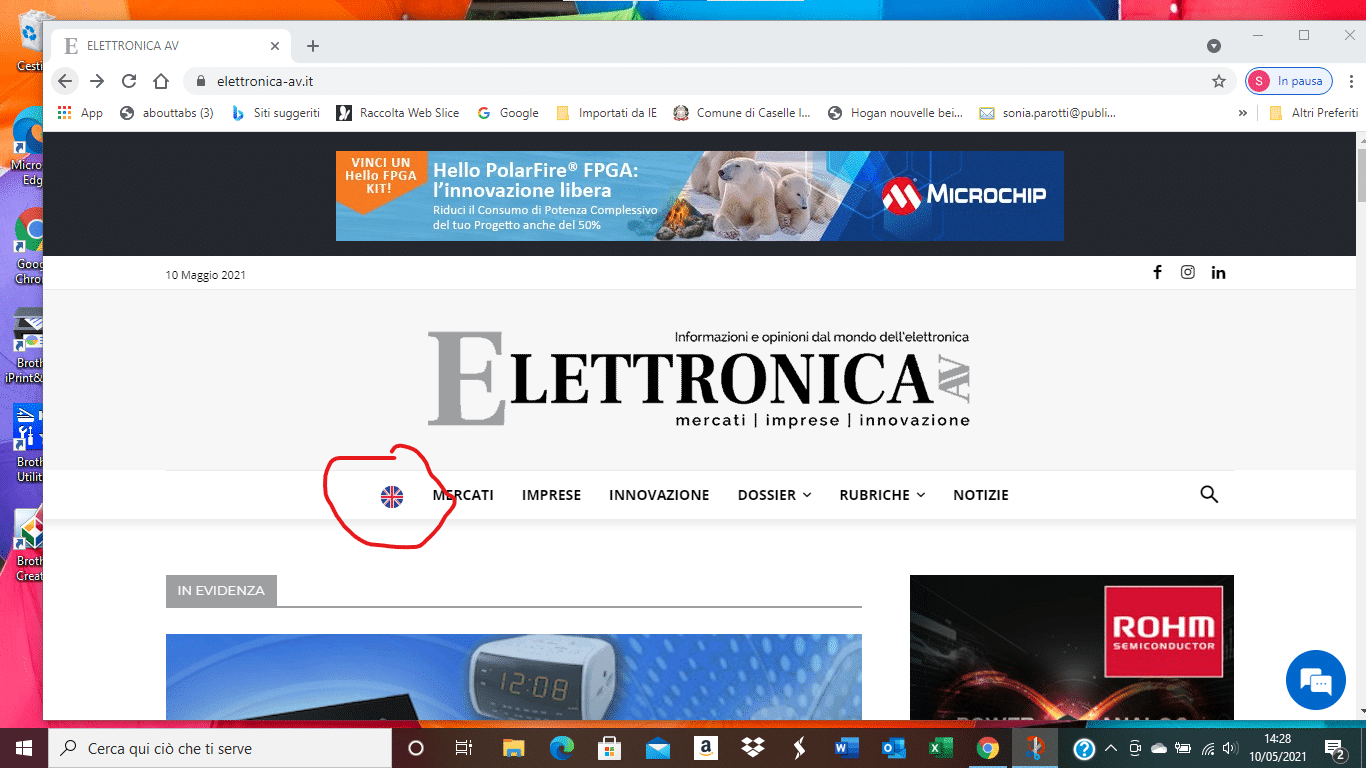Screen dimensions: 1366x768
Task: Click the IN EVIDENZA section label
Action: (x=221, y=590)
